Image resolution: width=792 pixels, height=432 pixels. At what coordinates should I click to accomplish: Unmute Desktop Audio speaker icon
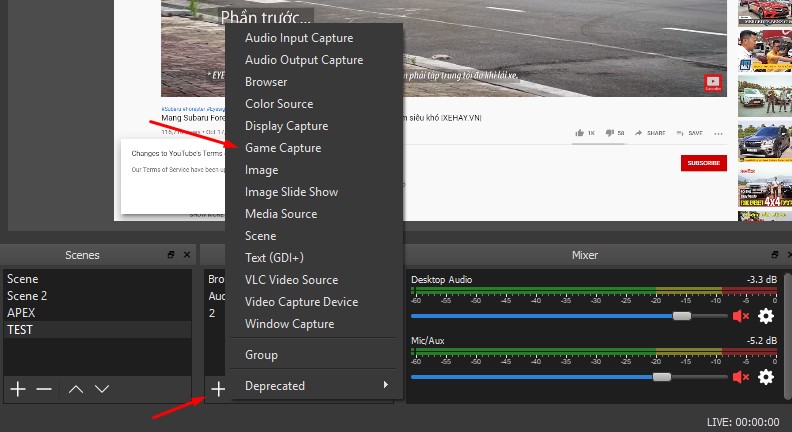coord(740,316)
